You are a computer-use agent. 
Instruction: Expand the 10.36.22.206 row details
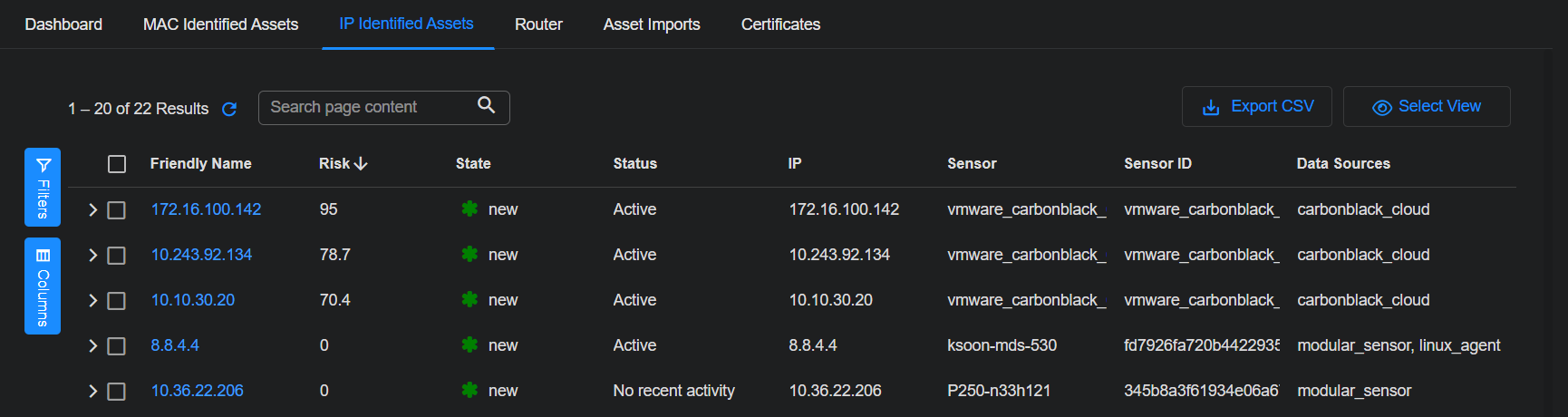92,392
